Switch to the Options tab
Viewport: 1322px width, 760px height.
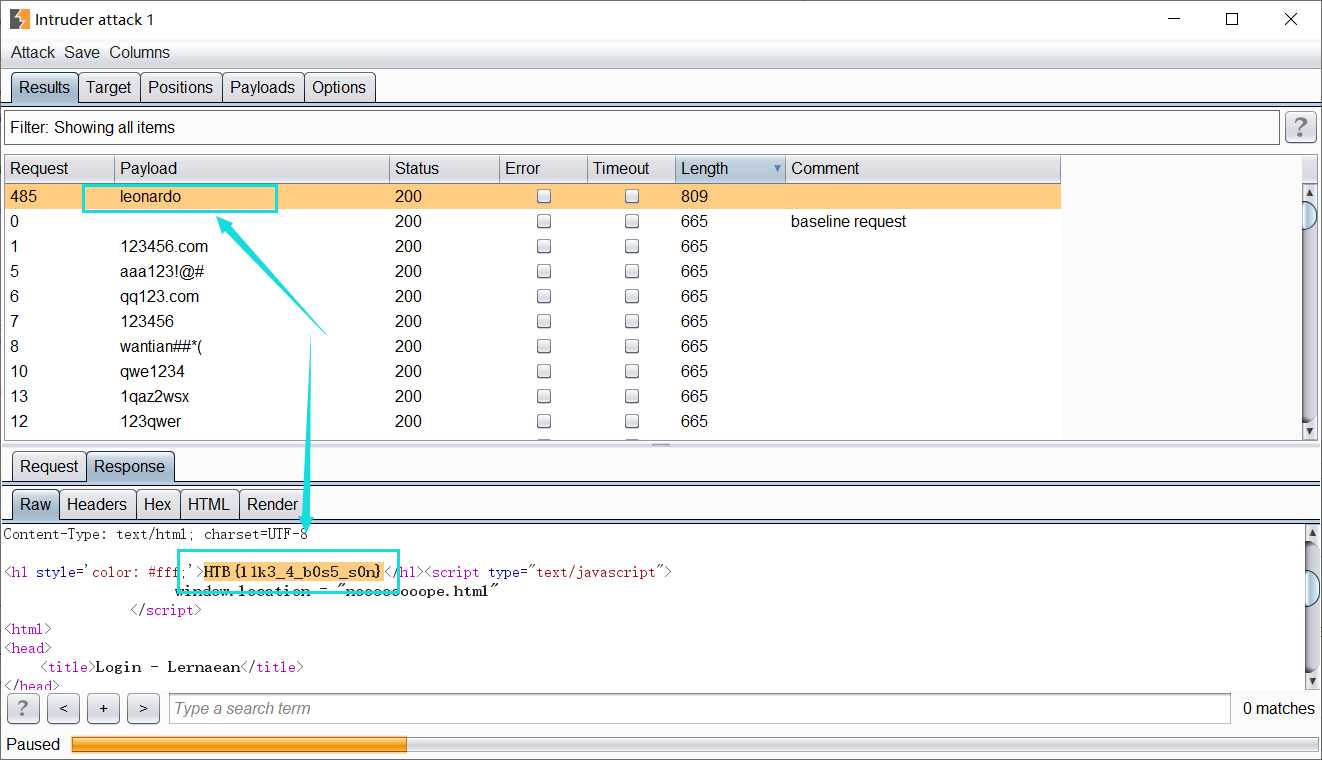[x=339, y=87]
